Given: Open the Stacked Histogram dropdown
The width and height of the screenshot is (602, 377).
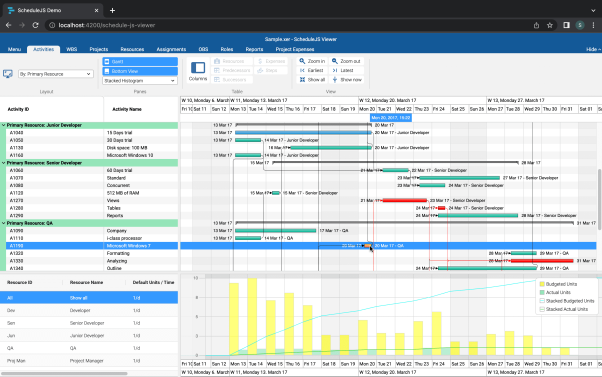Looking at the screenshot, I should tap(140, 81).
